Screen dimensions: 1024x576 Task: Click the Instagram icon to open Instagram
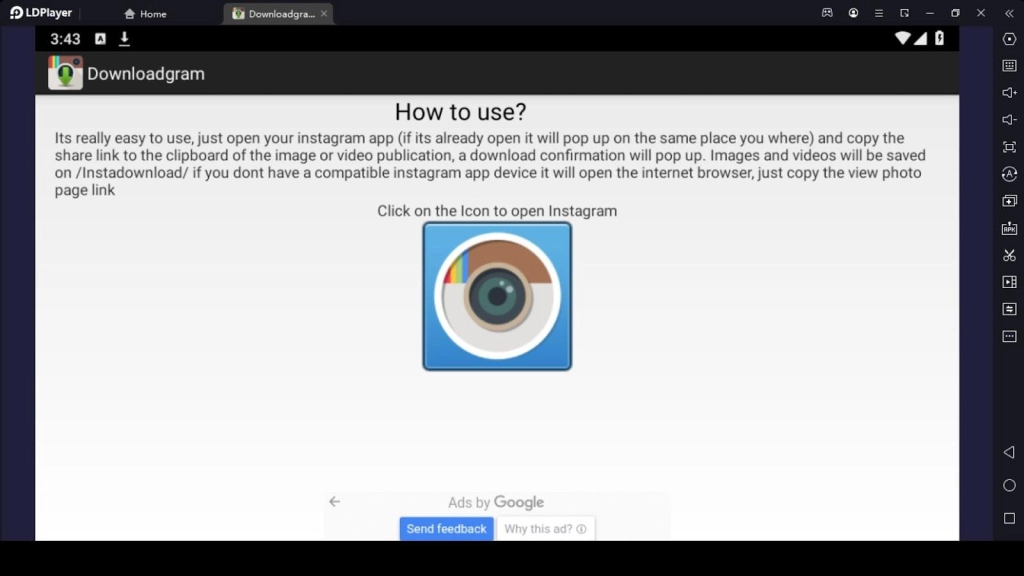point(497,296)
